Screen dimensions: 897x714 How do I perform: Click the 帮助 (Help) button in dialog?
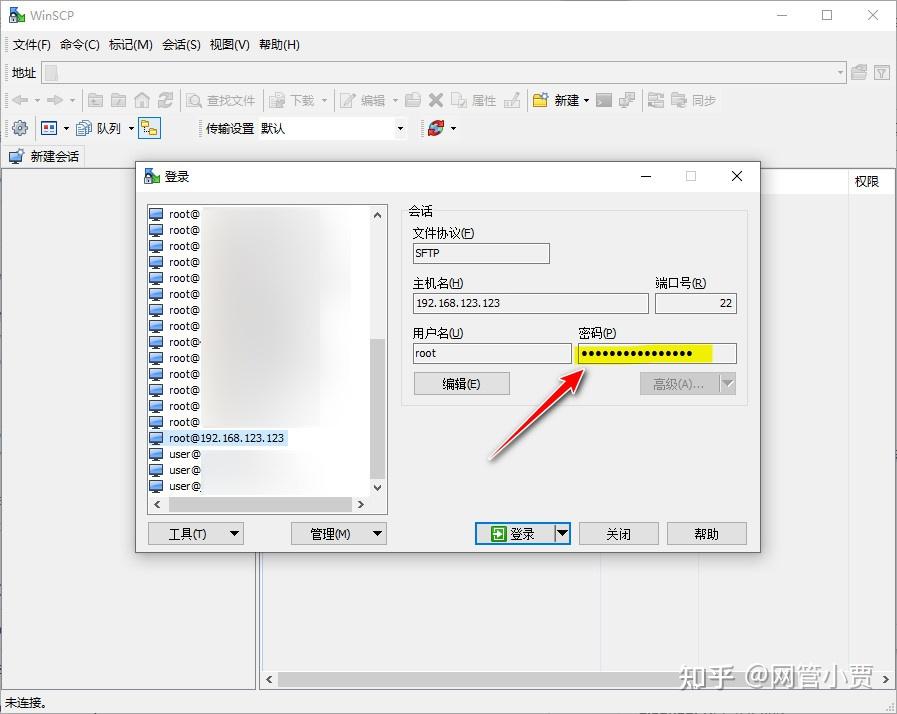click(706, 533)
